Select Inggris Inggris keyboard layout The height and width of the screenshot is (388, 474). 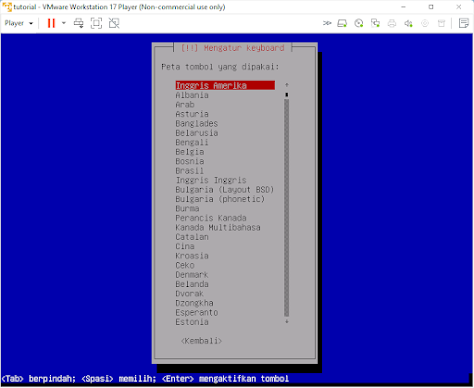(211, 180)
